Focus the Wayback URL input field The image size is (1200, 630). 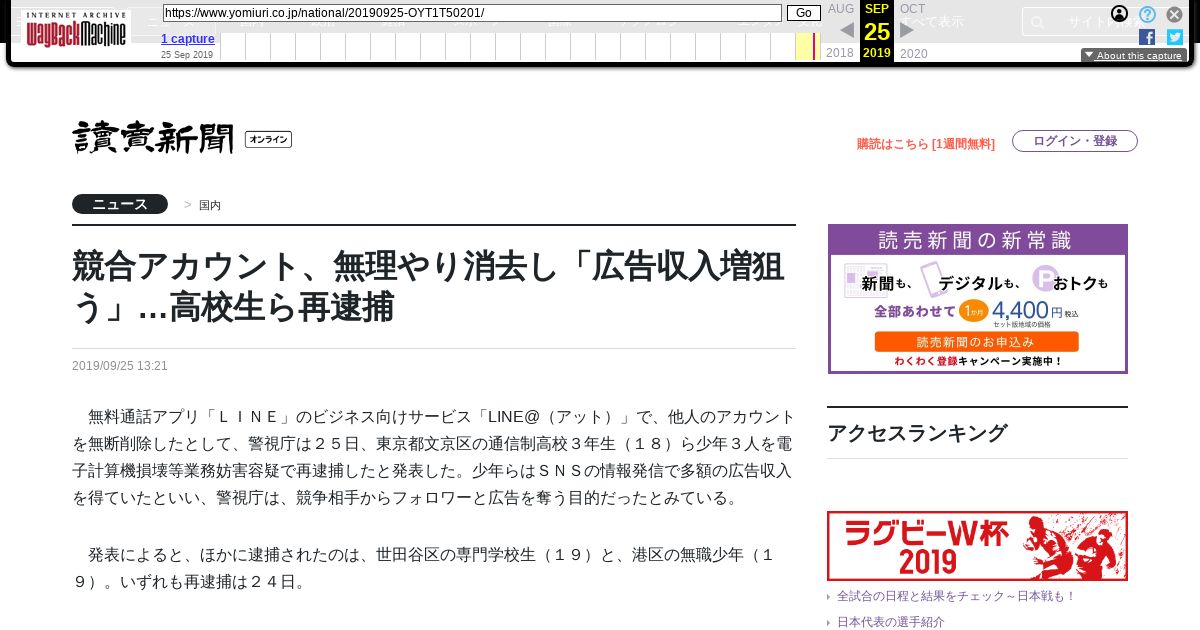472,13
